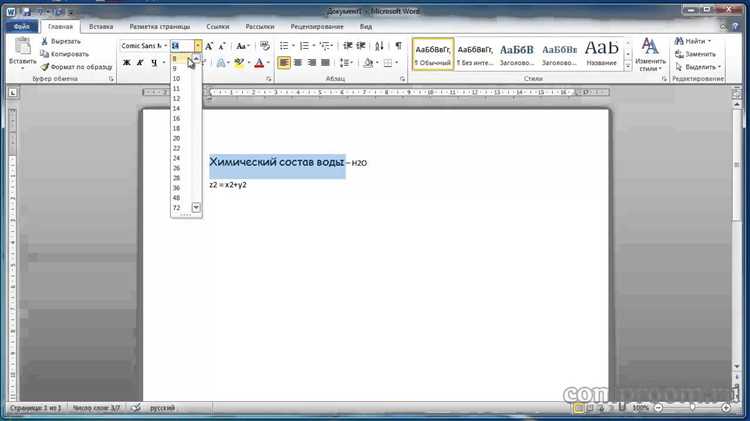Apply the yellow highlight color

[x=239, y=63]
